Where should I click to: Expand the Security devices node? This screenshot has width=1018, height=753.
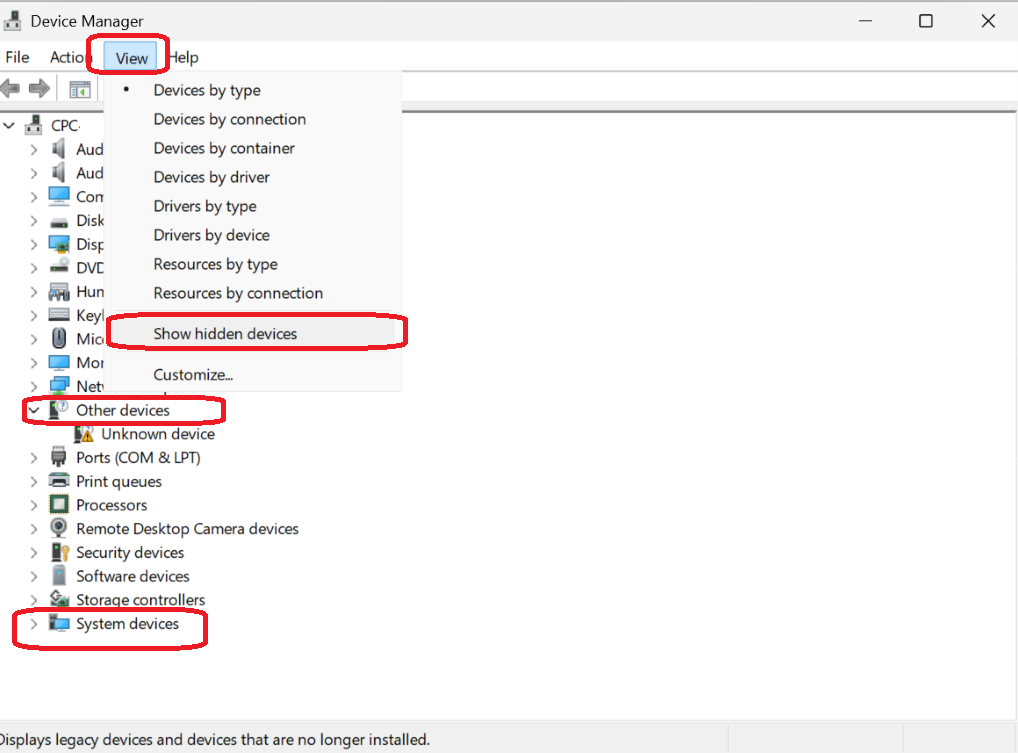(x=34, y=552)
